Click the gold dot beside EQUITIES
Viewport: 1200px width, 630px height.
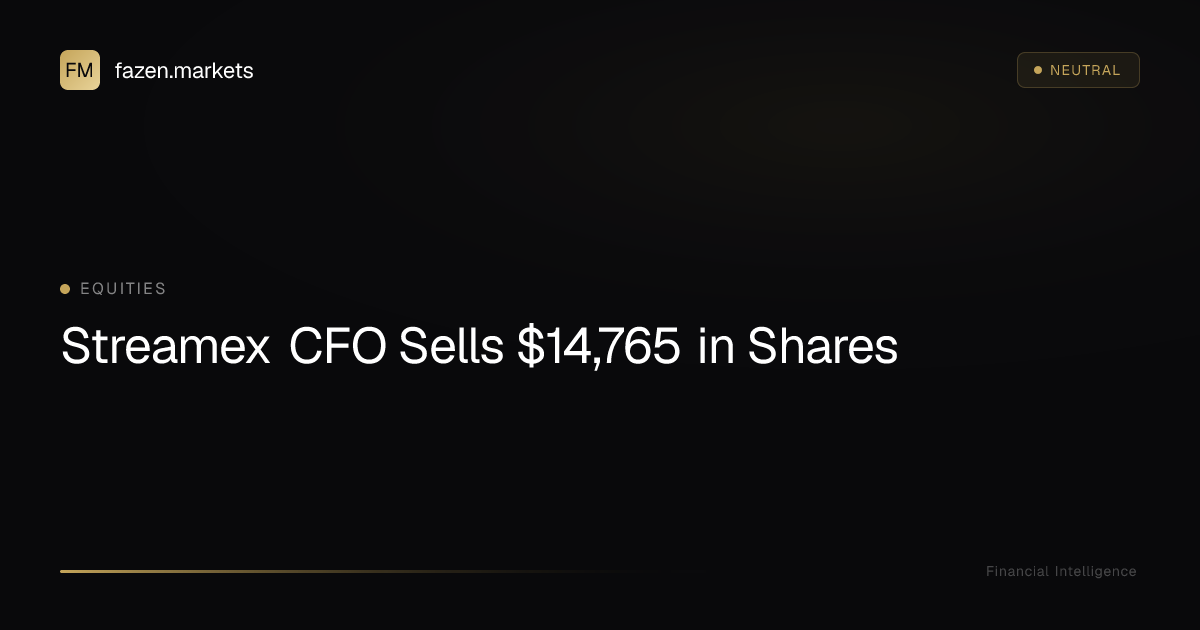pyautogui.click(x=65, y=289)
